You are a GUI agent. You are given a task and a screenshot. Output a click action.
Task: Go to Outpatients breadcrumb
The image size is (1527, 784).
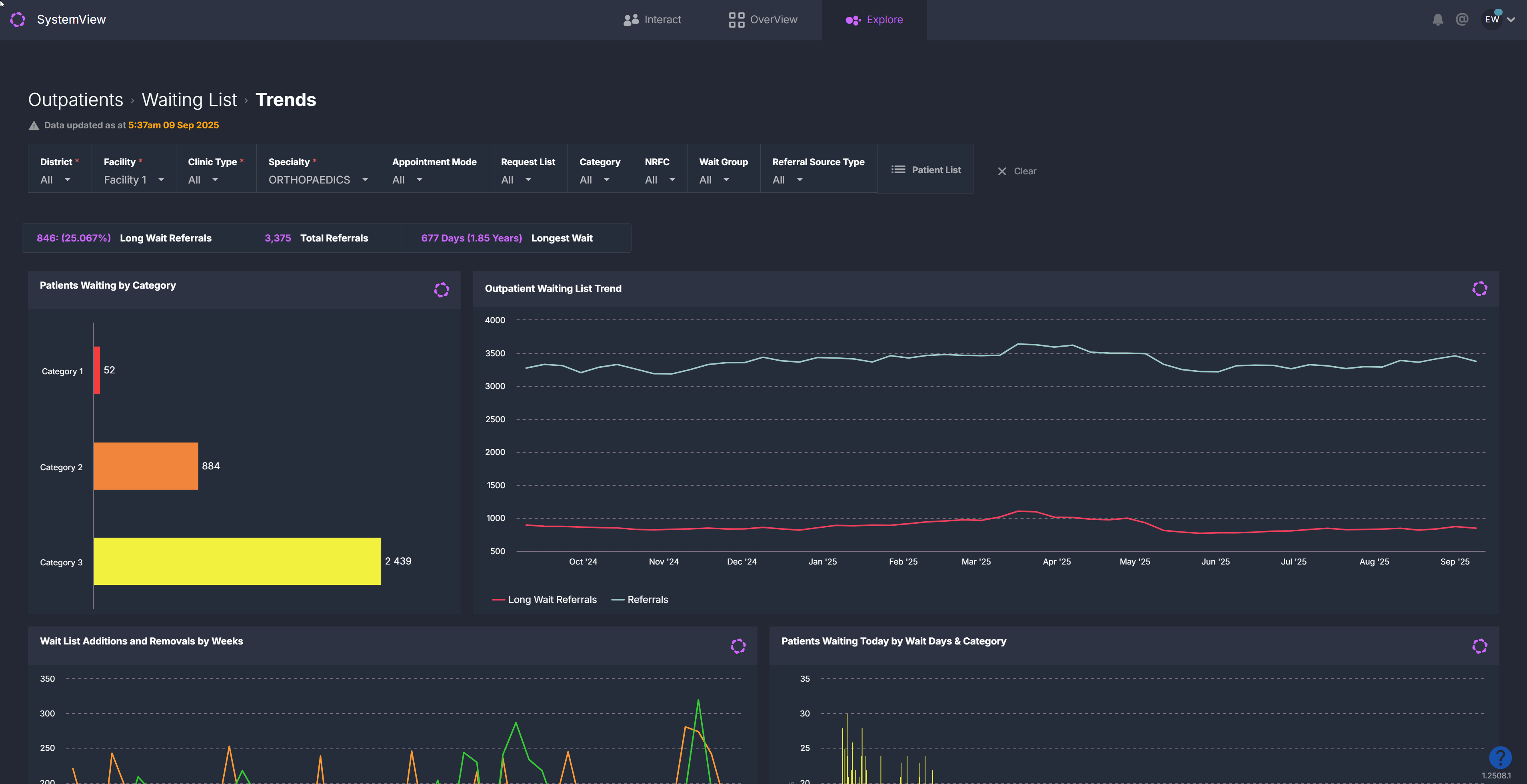76,100
